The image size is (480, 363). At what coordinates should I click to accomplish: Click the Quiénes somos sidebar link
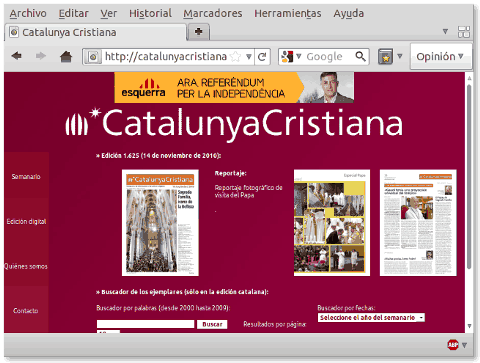tap(26, 266)
